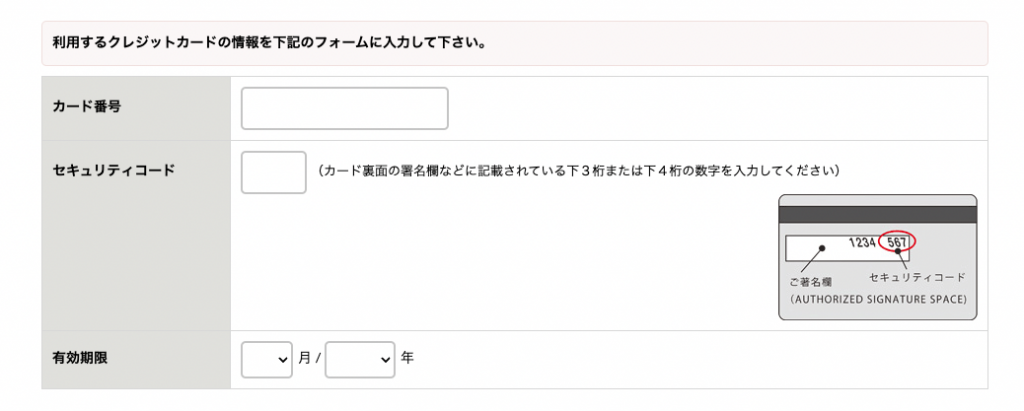The width and height of the screenshot is (1024, 411).
Task: Open the expiration month dropdown
Action: pyautogui.click(x=267, y=359)
